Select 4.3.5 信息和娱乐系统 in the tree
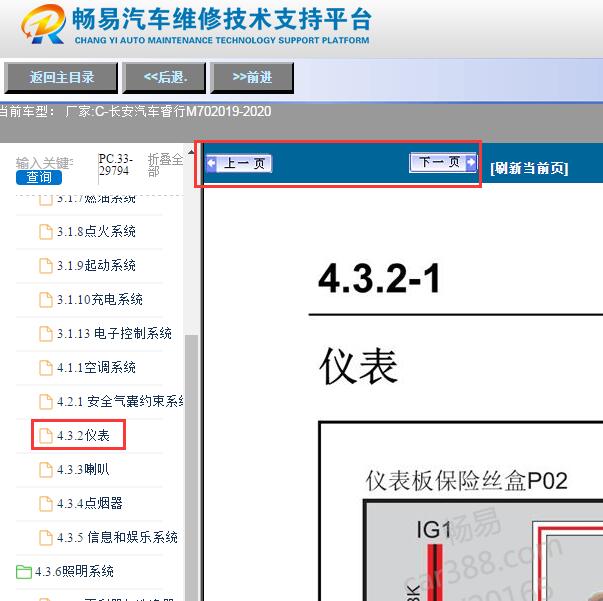The image size is (603, 601). click(117, 537)
